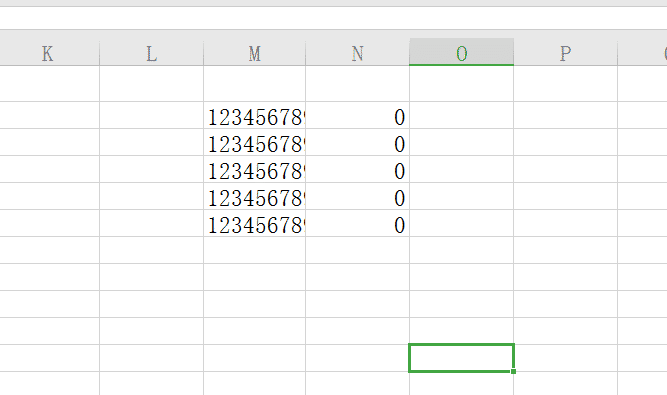Select the last 123456789 cell in column M
667x395 pixels.
pos(254,223)
